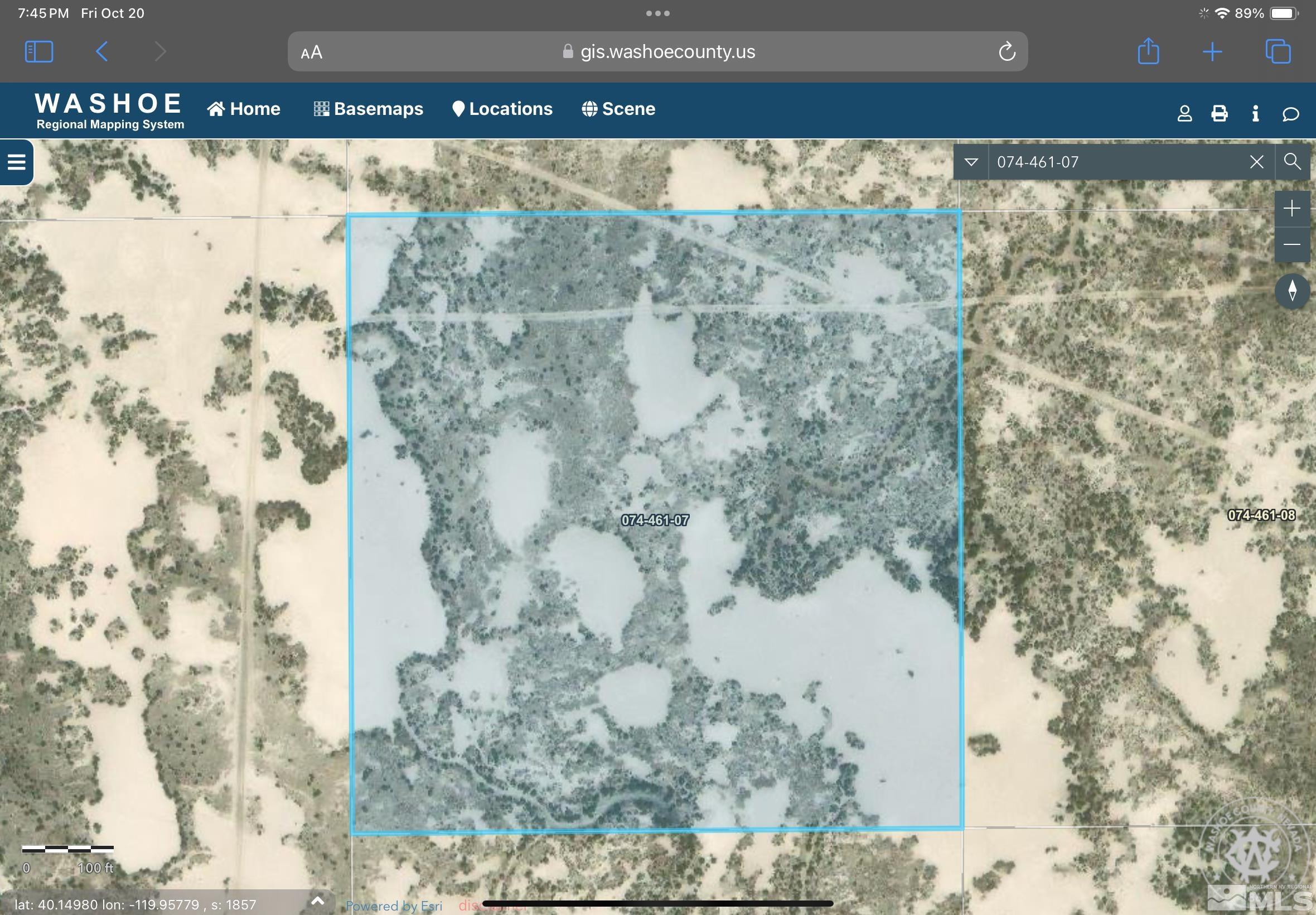The height and width of the screenshot is (915, 1316).
Task: Open the Locations menu
Action: coord(502,109)
